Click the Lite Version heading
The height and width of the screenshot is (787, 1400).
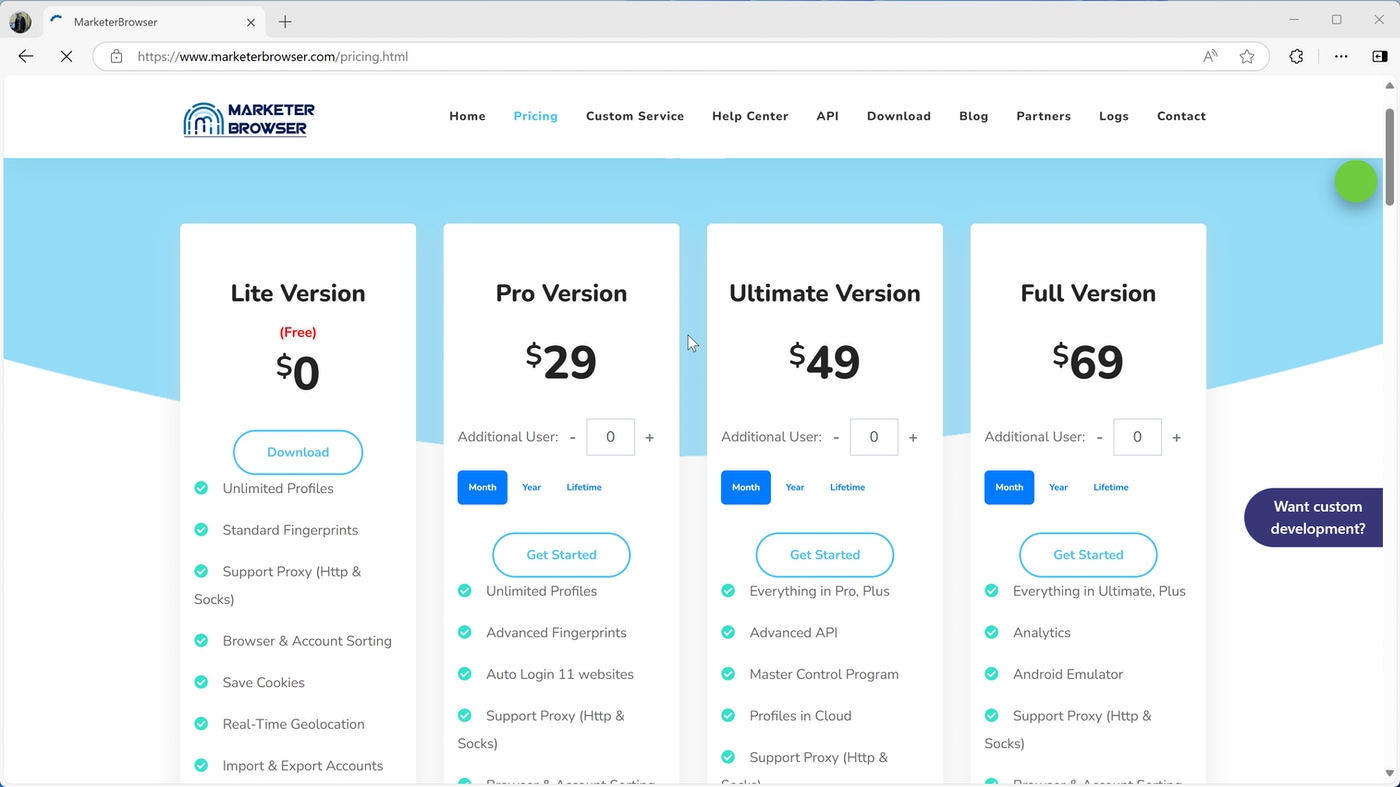298,293
